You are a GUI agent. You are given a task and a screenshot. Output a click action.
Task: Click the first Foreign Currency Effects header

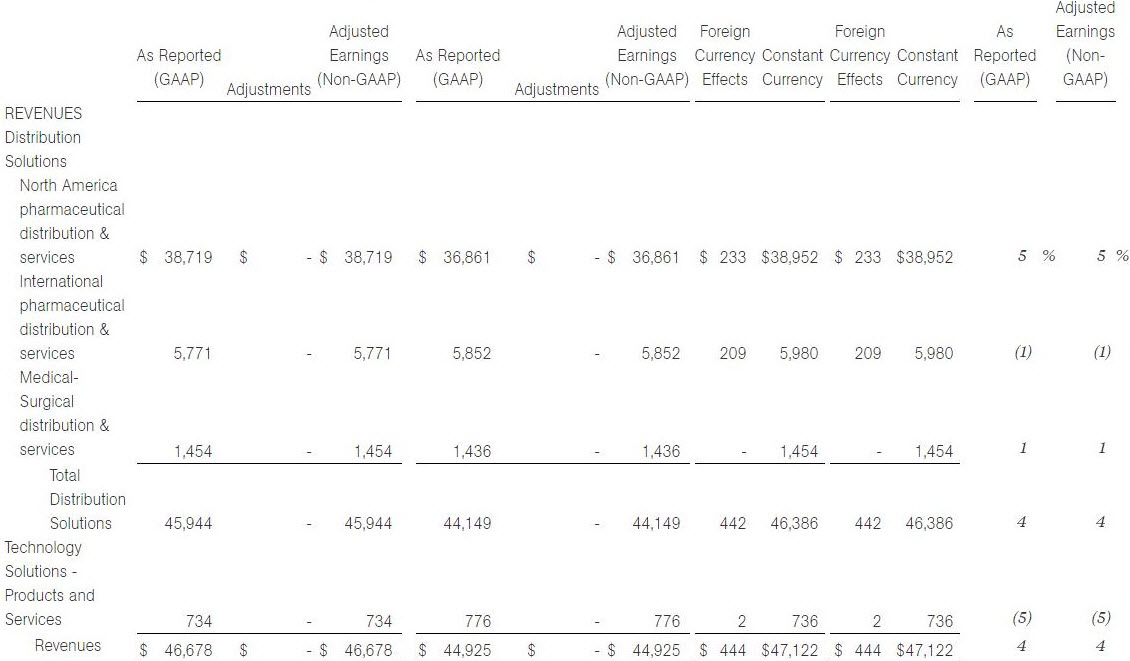[724, 56]
